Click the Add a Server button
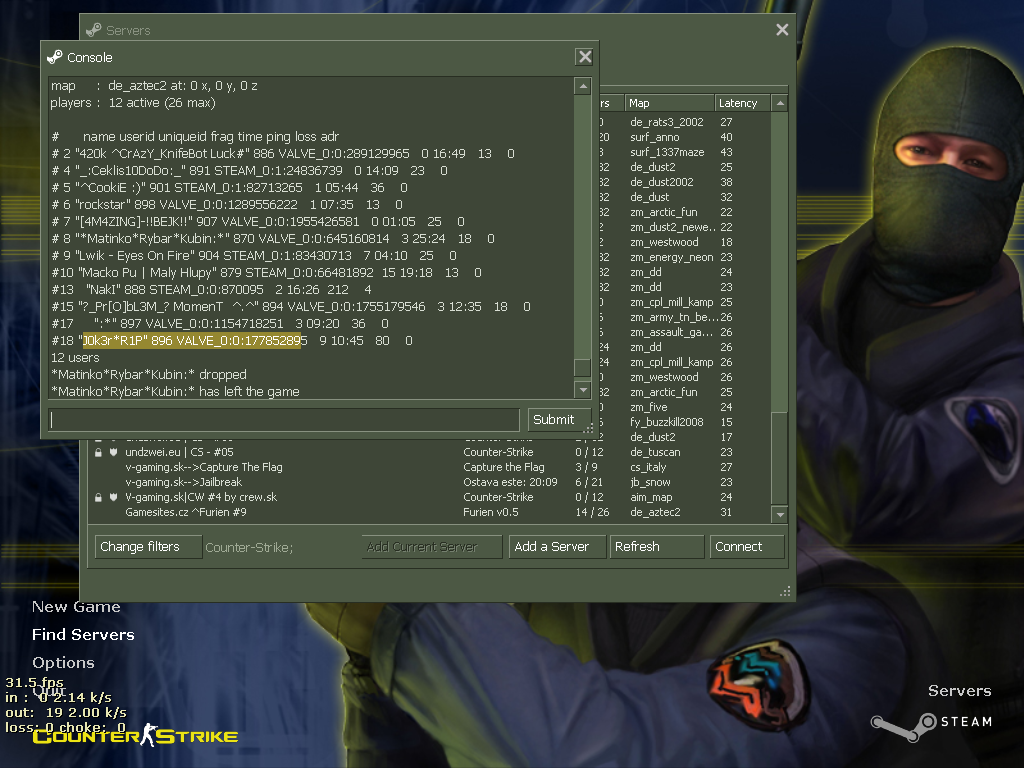This screenshot has height=768, width=1024. pyautogui.click(x=556, y=547)
